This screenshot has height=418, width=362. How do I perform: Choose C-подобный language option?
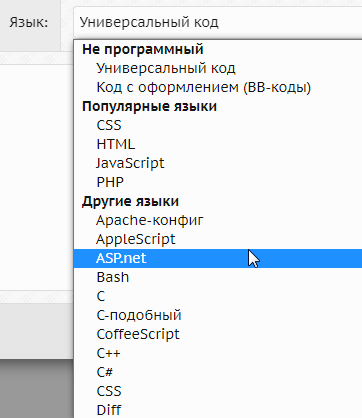(x=218, y=315)
